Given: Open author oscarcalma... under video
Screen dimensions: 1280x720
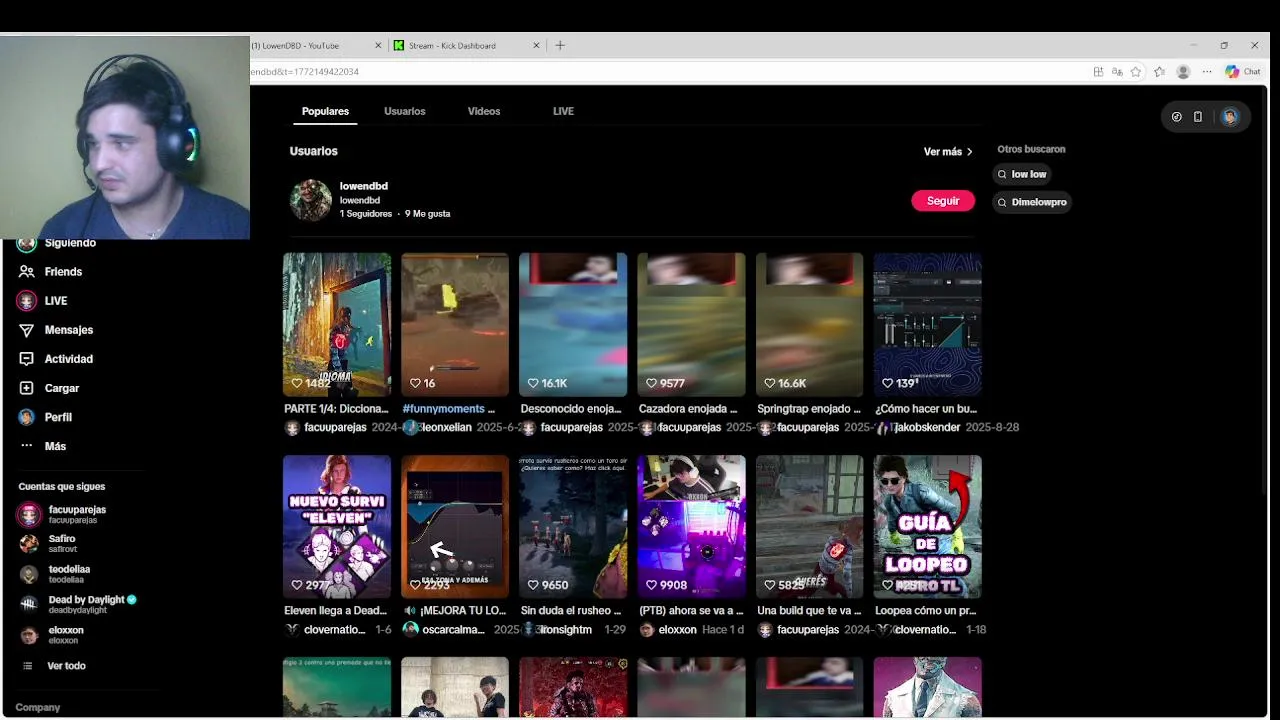Looking at the screenshot, I should 453,629.
